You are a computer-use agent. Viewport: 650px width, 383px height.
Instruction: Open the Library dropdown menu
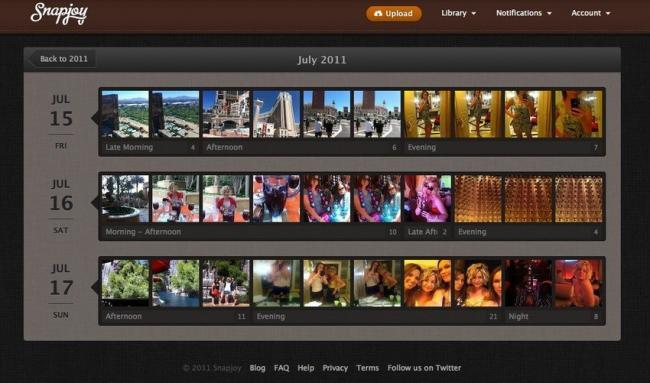[x=458, y=13]
